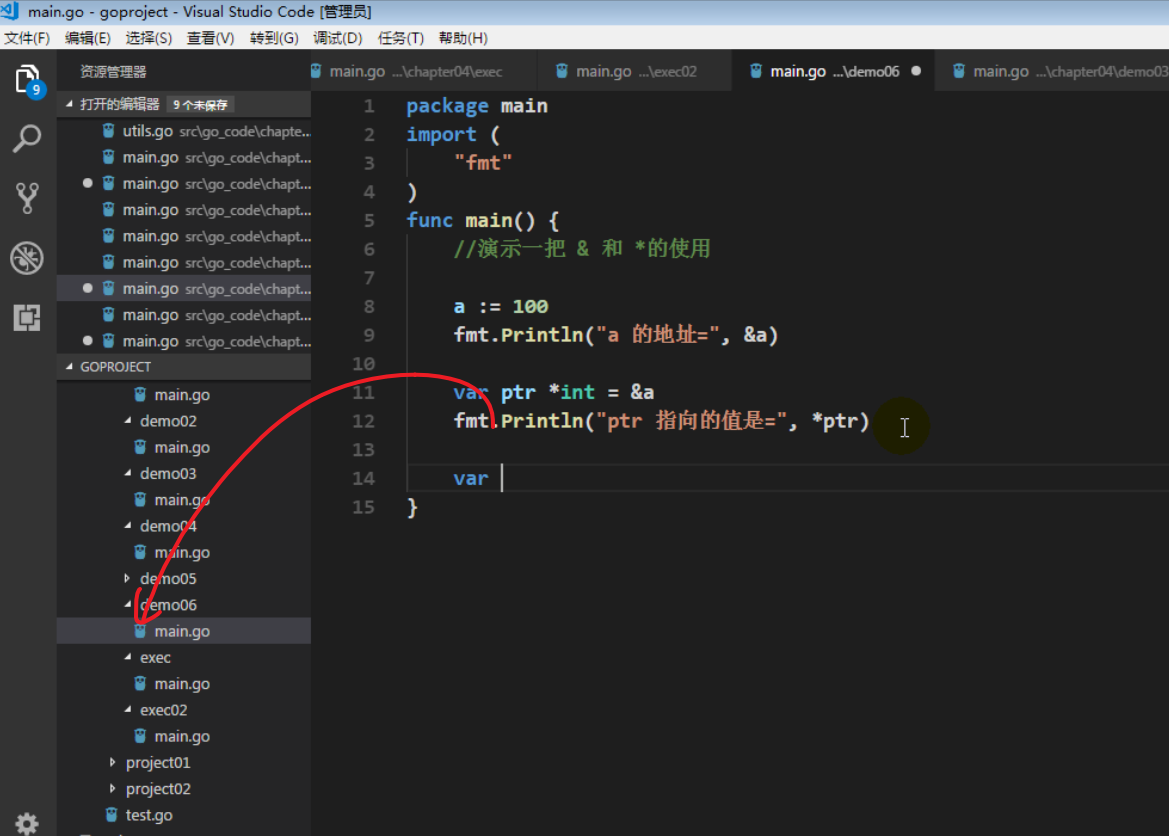
Task: Open main.go under the demo04 folder
Action: pyautogui.click(x=184, y=553)
